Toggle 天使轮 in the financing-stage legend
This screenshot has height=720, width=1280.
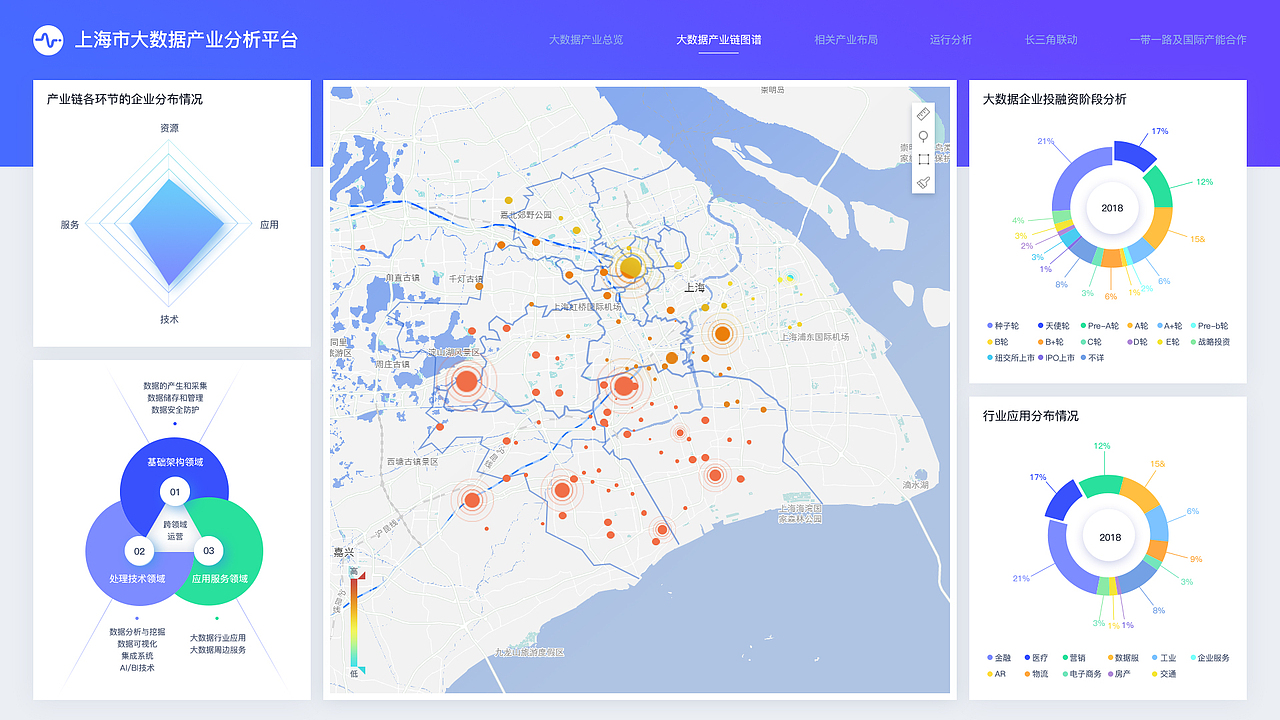point(1052,326)
